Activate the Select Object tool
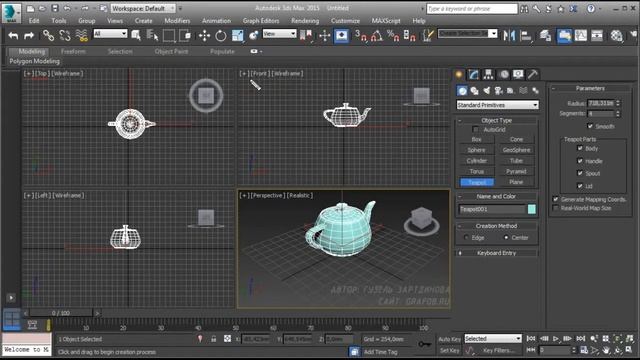The width and height of the screenshot is (640, 360). click(x=136, y=36)
